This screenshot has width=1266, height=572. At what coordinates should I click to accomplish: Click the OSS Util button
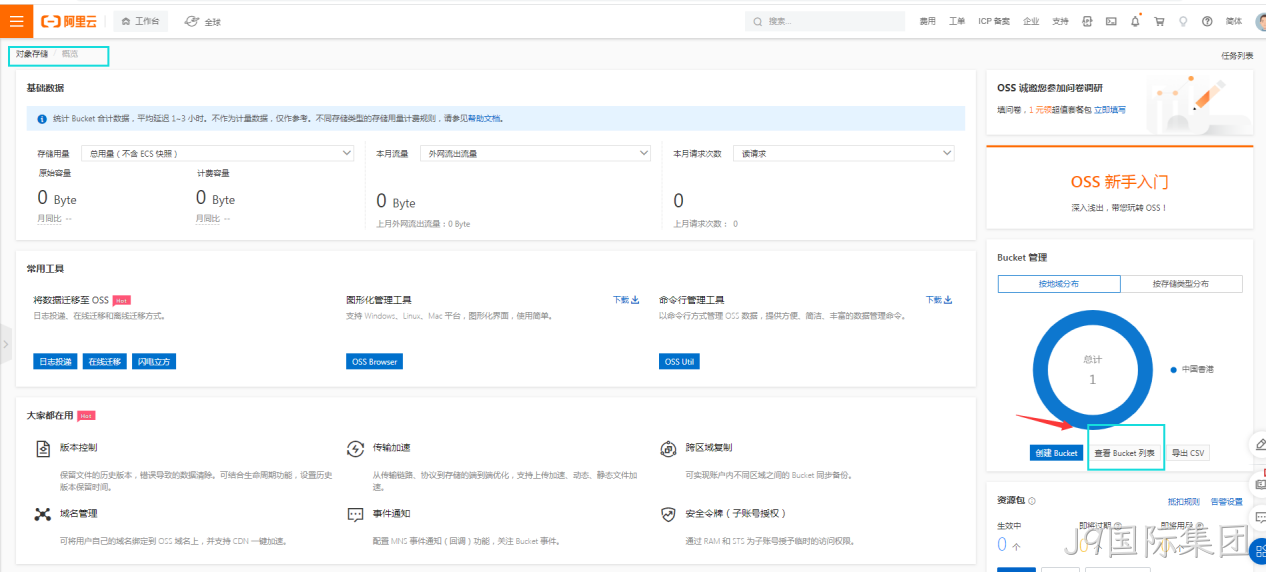tap(679, 361)
